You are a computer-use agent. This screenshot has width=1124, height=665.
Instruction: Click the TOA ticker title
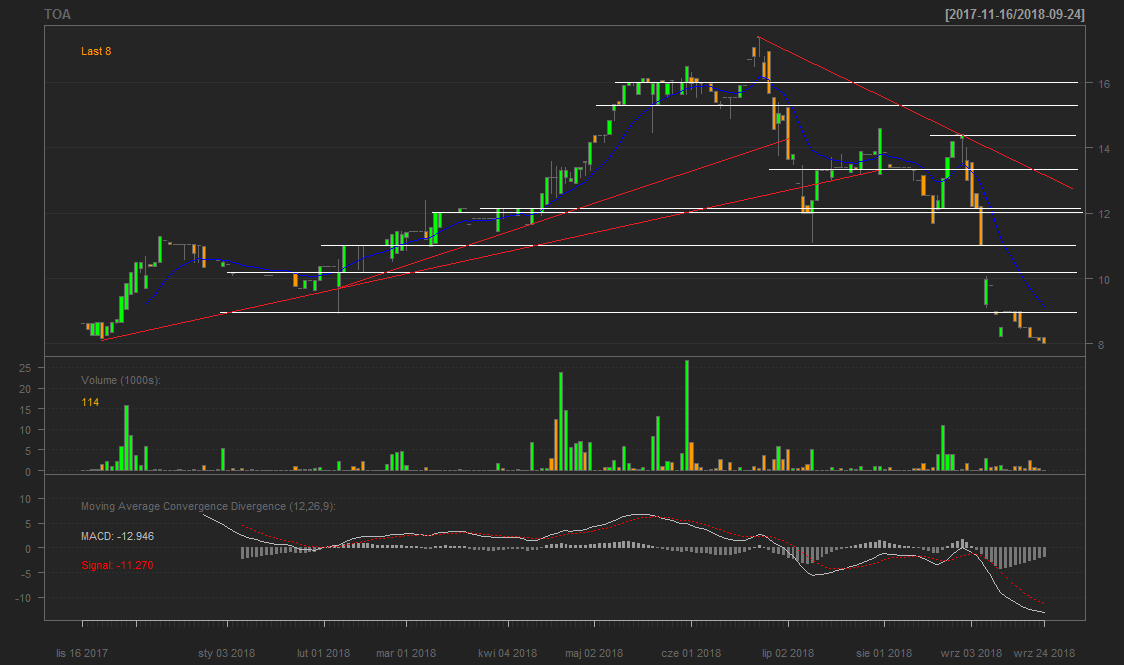click(57, 14)
